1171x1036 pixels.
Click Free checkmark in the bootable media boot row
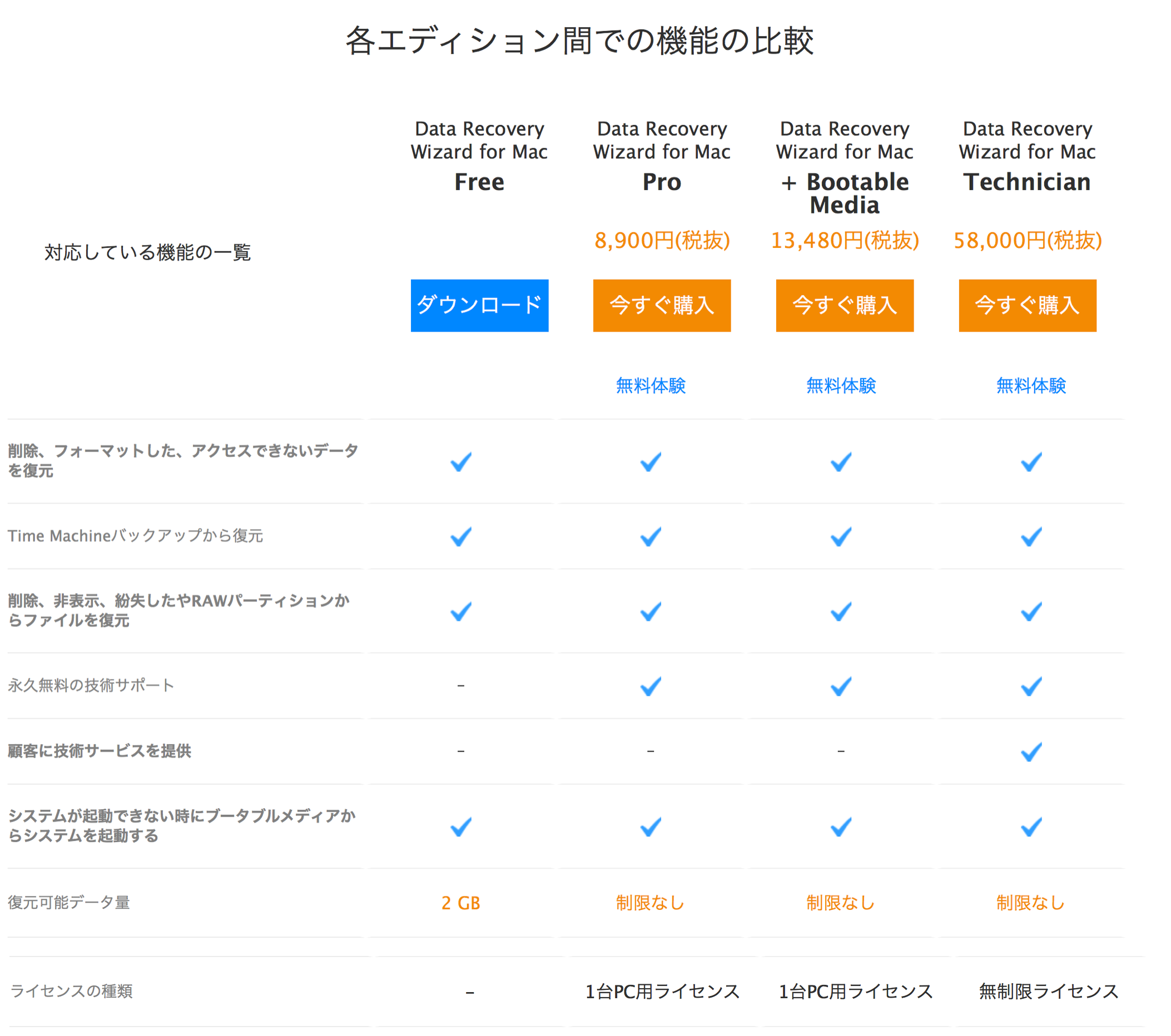(x=460, y=826)
